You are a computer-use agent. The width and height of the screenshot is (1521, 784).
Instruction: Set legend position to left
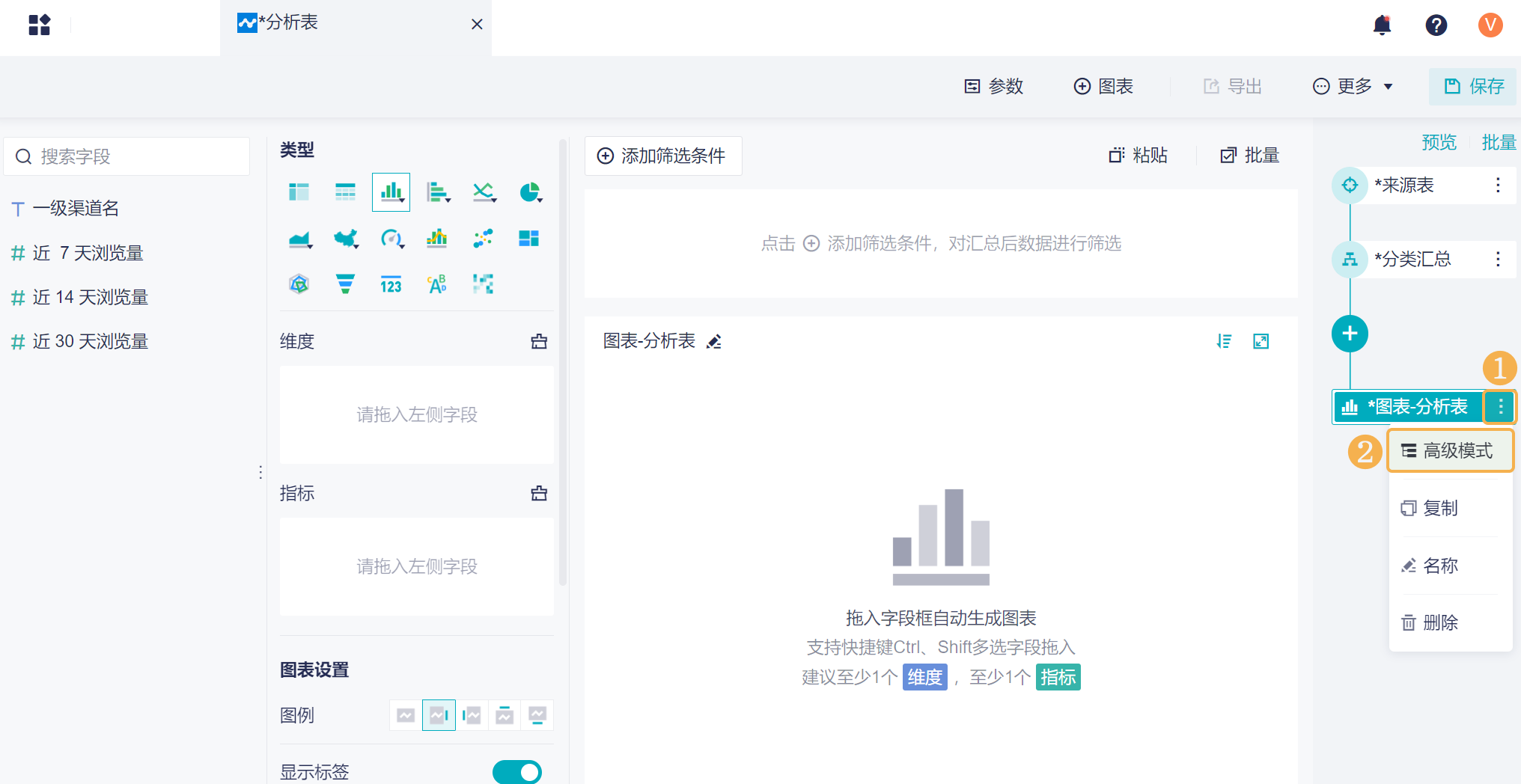[x=472, y=716]
